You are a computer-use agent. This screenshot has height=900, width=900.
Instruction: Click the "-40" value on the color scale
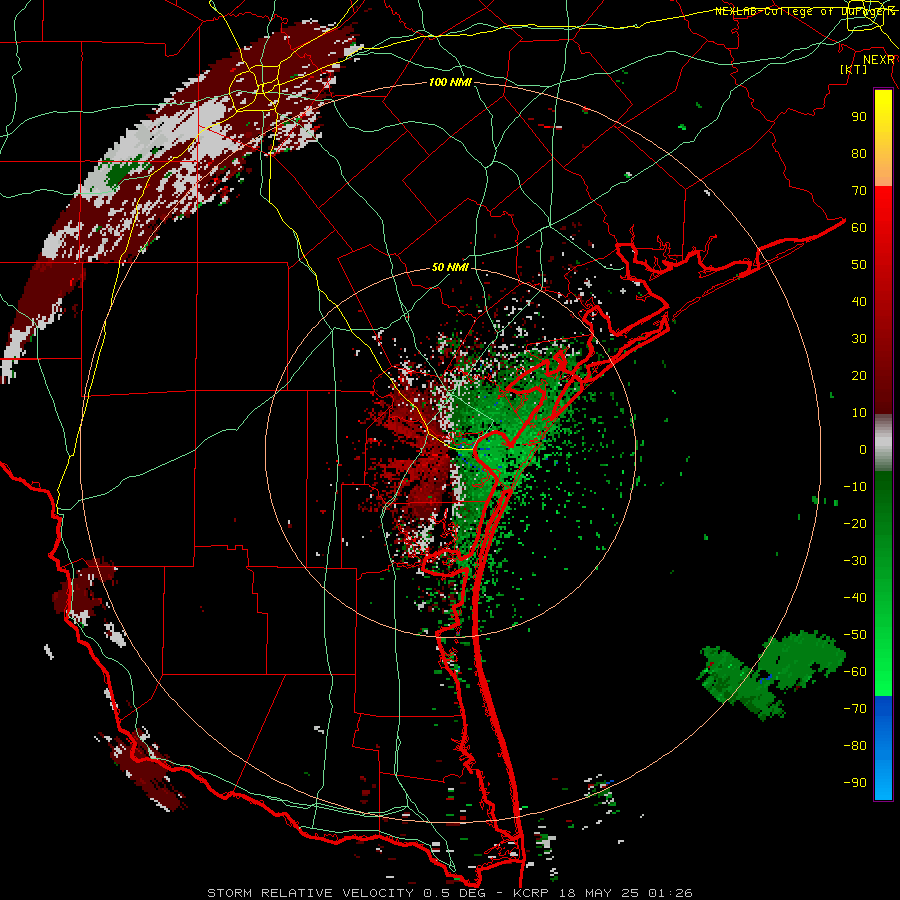(855, 598)
